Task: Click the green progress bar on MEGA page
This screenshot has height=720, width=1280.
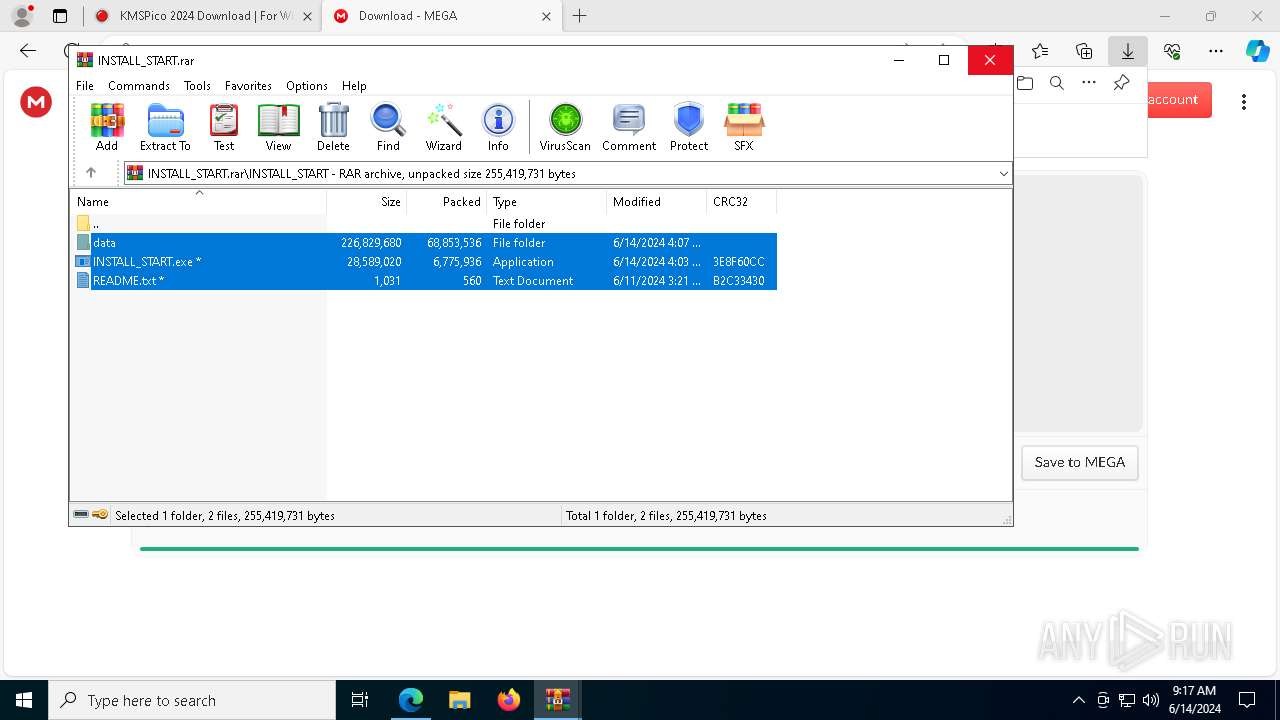Action: coord(639,548)
